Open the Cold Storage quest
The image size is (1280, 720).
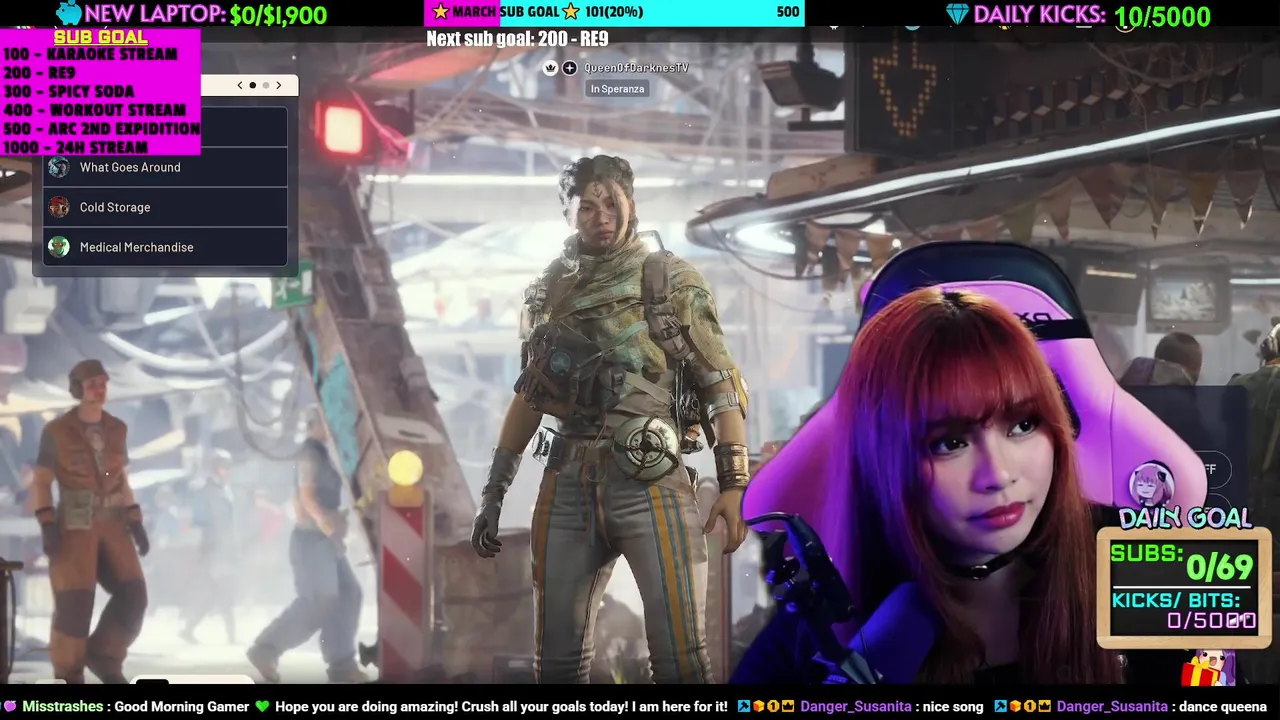click(165, 207)
